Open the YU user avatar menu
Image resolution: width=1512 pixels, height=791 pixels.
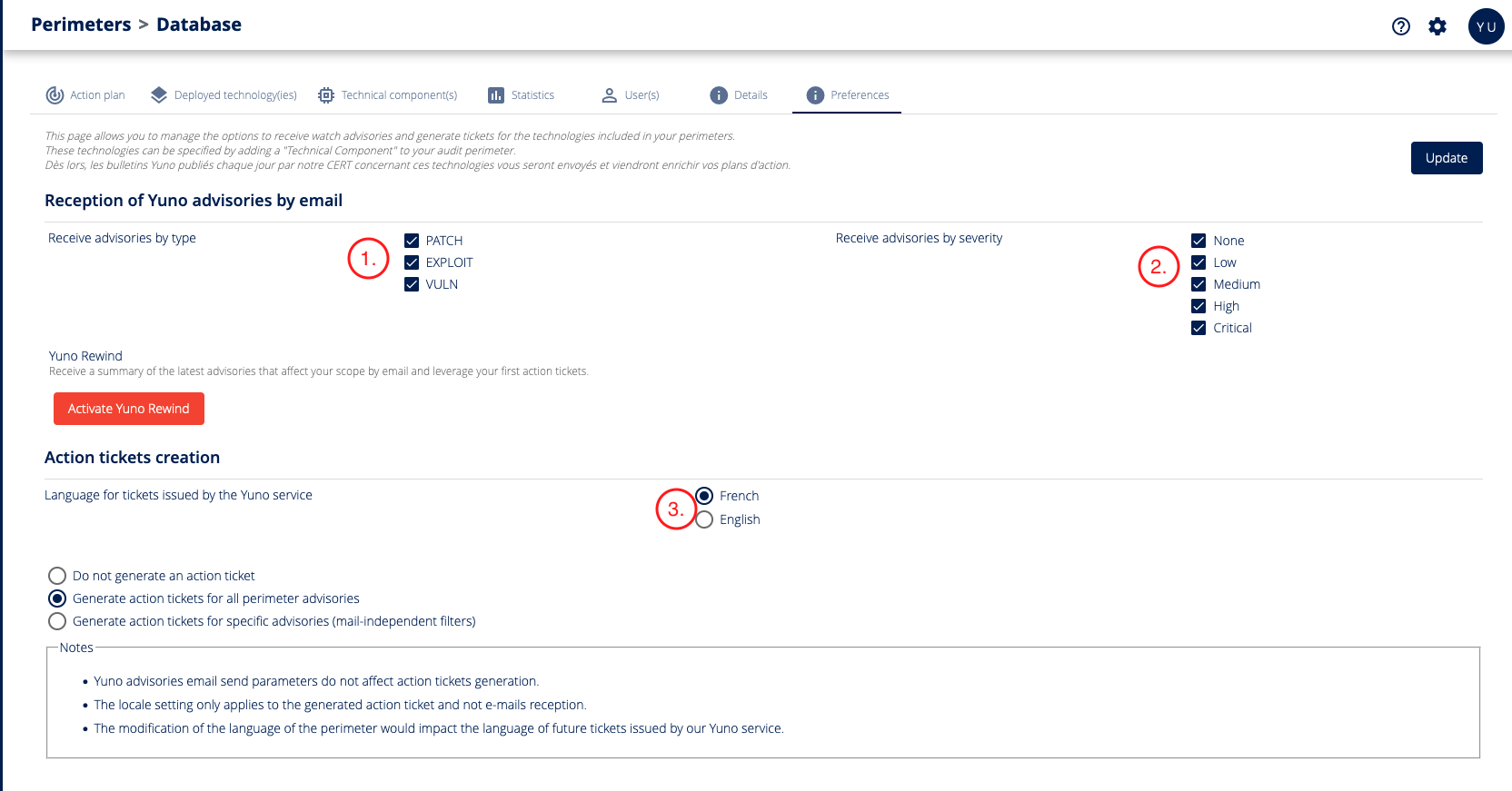1486,26
